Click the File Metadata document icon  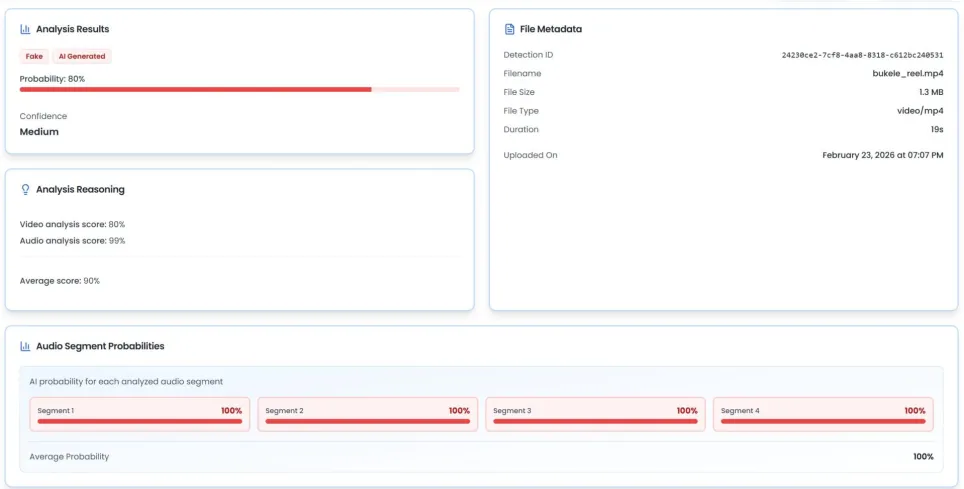tap(509, 29)
